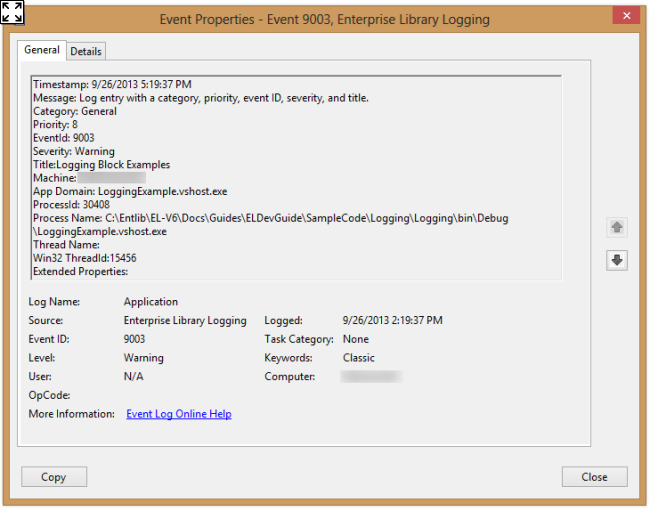Click the Source value 'Enterprise Library Logging'

[x=185, y=320]
